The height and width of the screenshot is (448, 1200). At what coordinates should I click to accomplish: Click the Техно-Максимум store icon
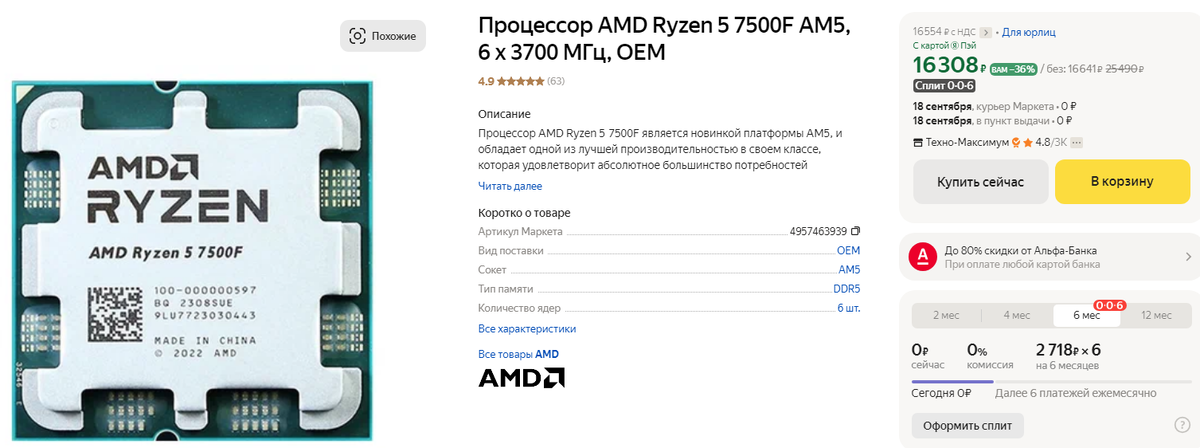(918, 142)
